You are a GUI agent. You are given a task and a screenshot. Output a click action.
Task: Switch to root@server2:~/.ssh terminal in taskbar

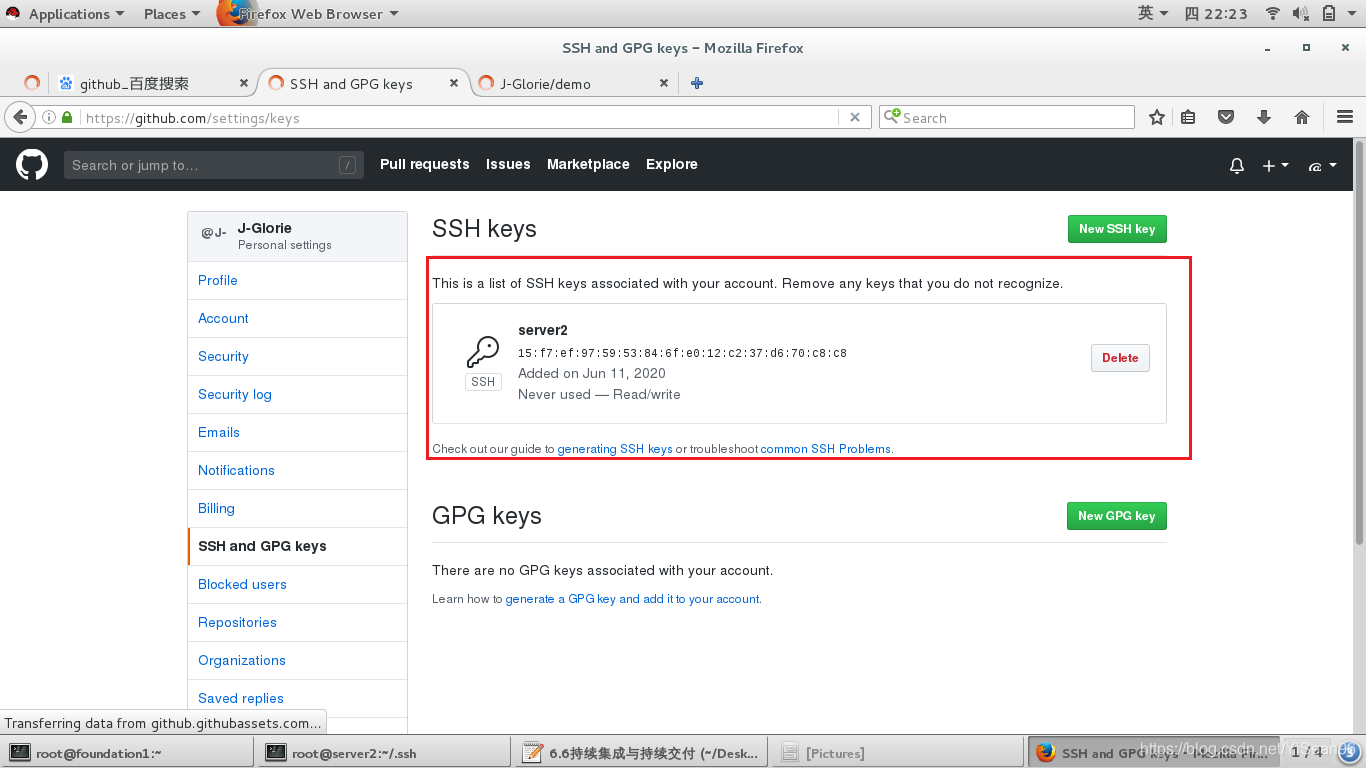pos(384,753)
